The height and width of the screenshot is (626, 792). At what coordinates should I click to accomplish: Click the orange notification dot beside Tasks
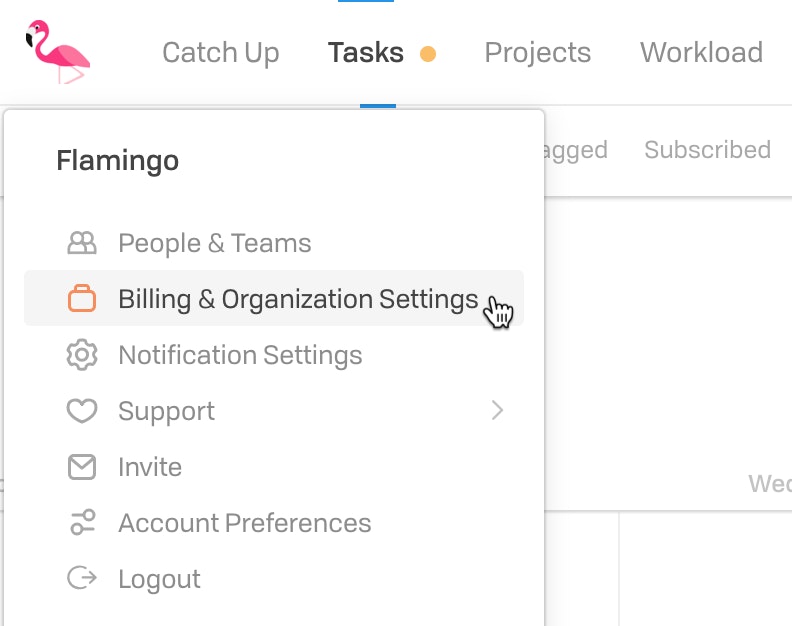click(428, 54)
